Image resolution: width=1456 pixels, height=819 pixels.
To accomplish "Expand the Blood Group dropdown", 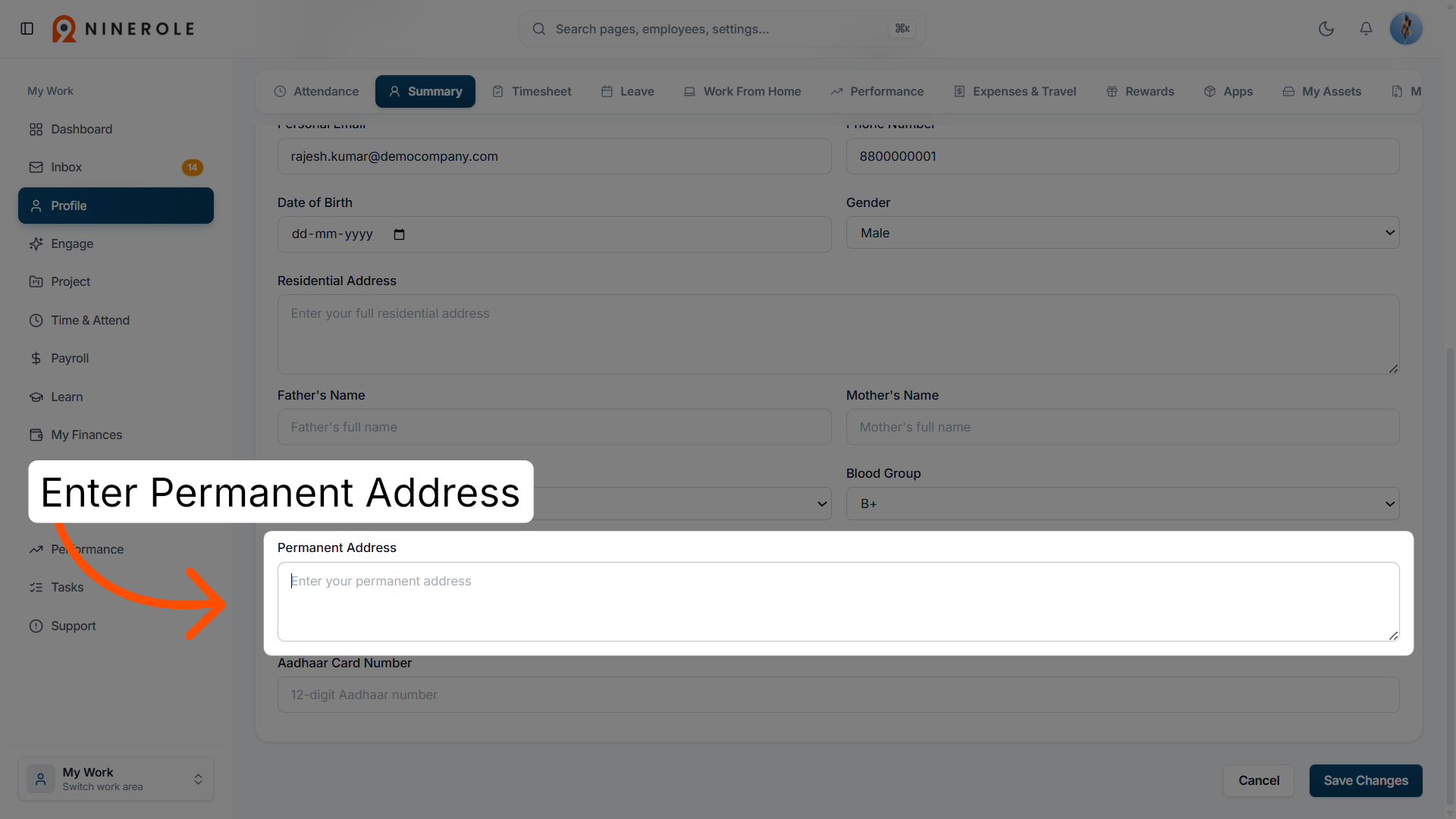I will coord(1122,504).
